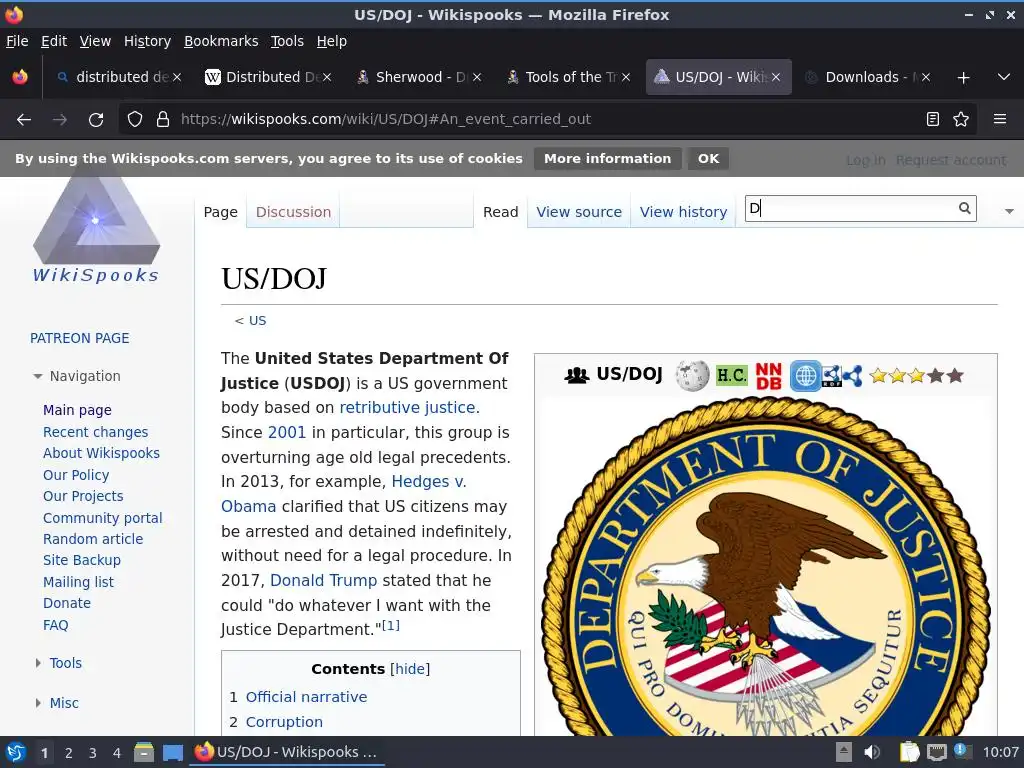The image size is (1024, 768).
Task: Click the show desktop icon in taskbar
Action: 172,752
